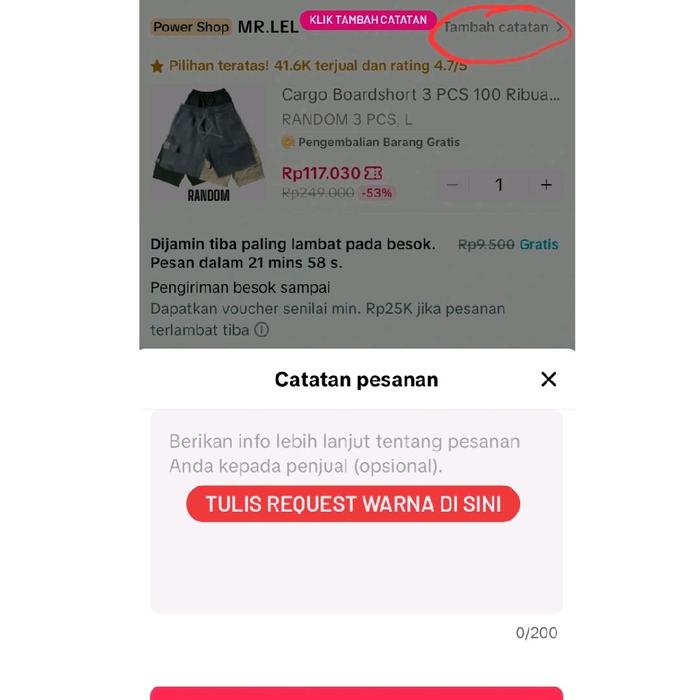Click the order note text field
Viewport: 700px width, 700px height.
356,512
